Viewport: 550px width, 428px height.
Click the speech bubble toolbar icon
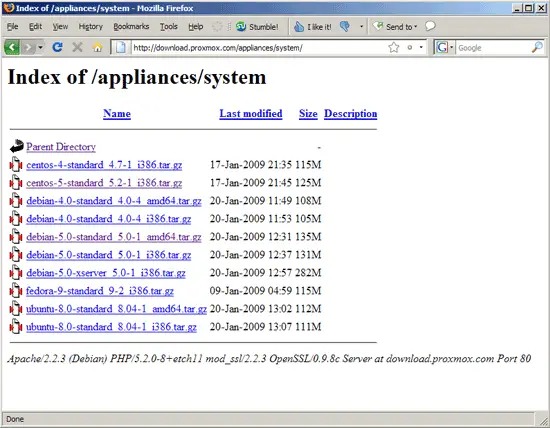point(430,26)
